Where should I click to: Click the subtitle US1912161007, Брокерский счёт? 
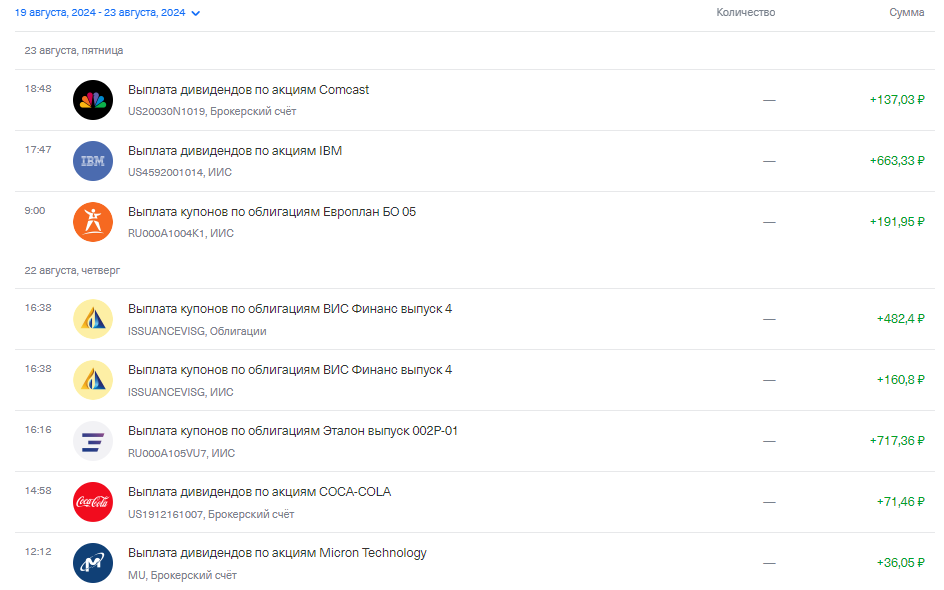click(211, 515)
